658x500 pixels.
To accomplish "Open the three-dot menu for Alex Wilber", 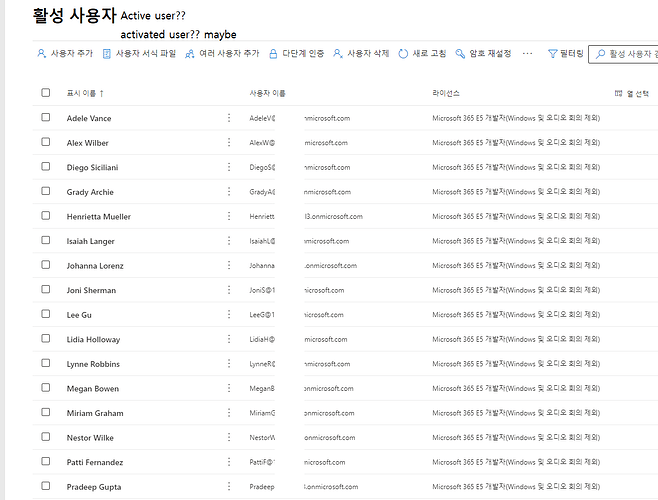I will click(229, 143).
